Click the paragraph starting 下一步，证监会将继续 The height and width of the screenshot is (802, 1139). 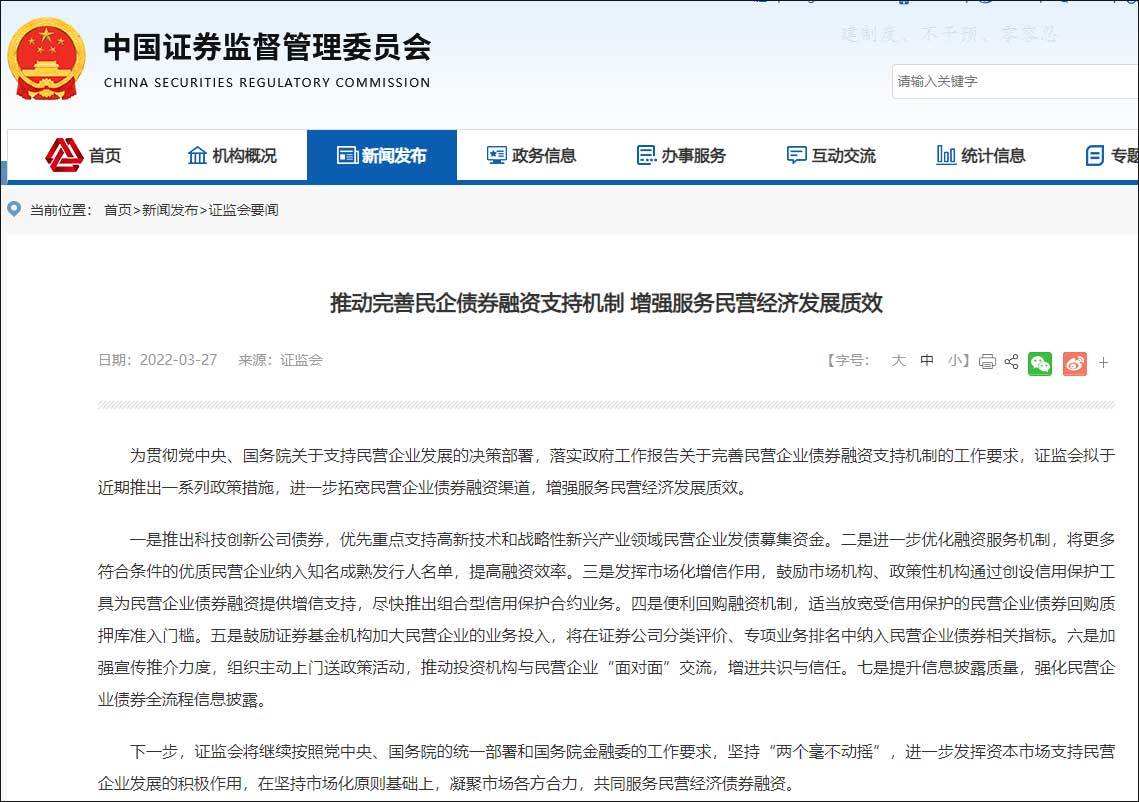click(607, 768)
